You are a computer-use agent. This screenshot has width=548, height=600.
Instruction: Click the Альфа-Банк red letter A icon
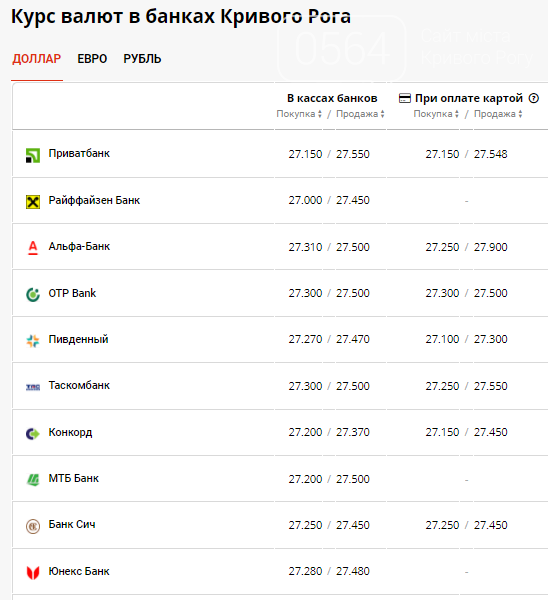point(33,248)
